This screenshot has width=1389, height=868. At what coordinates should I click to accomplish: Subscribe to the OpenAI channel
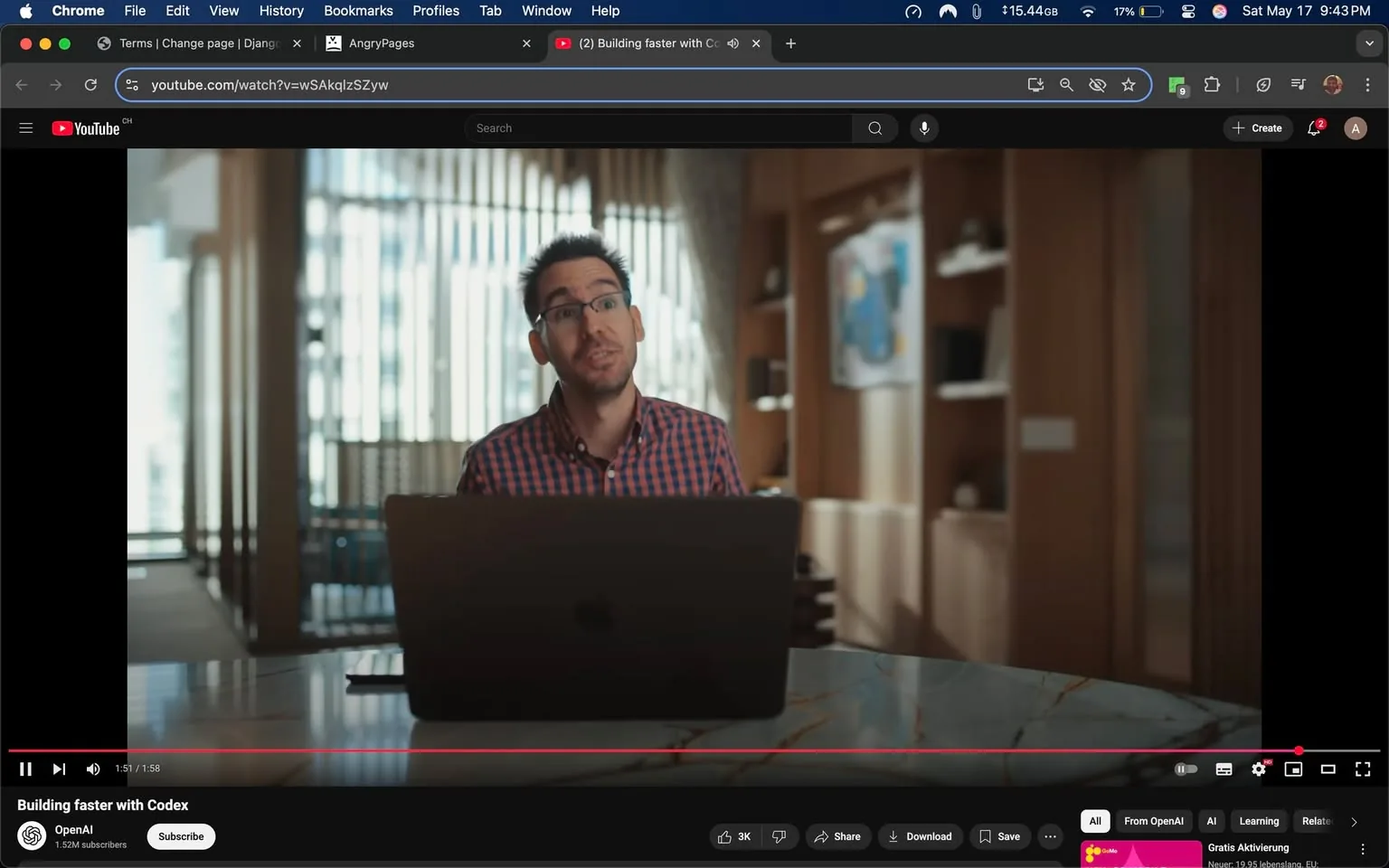pos(180,836)
